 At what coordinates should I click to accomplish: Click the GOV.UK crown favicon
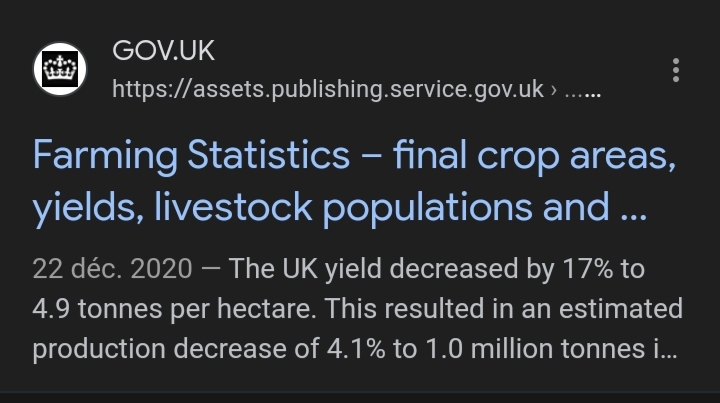click(61, 69)
